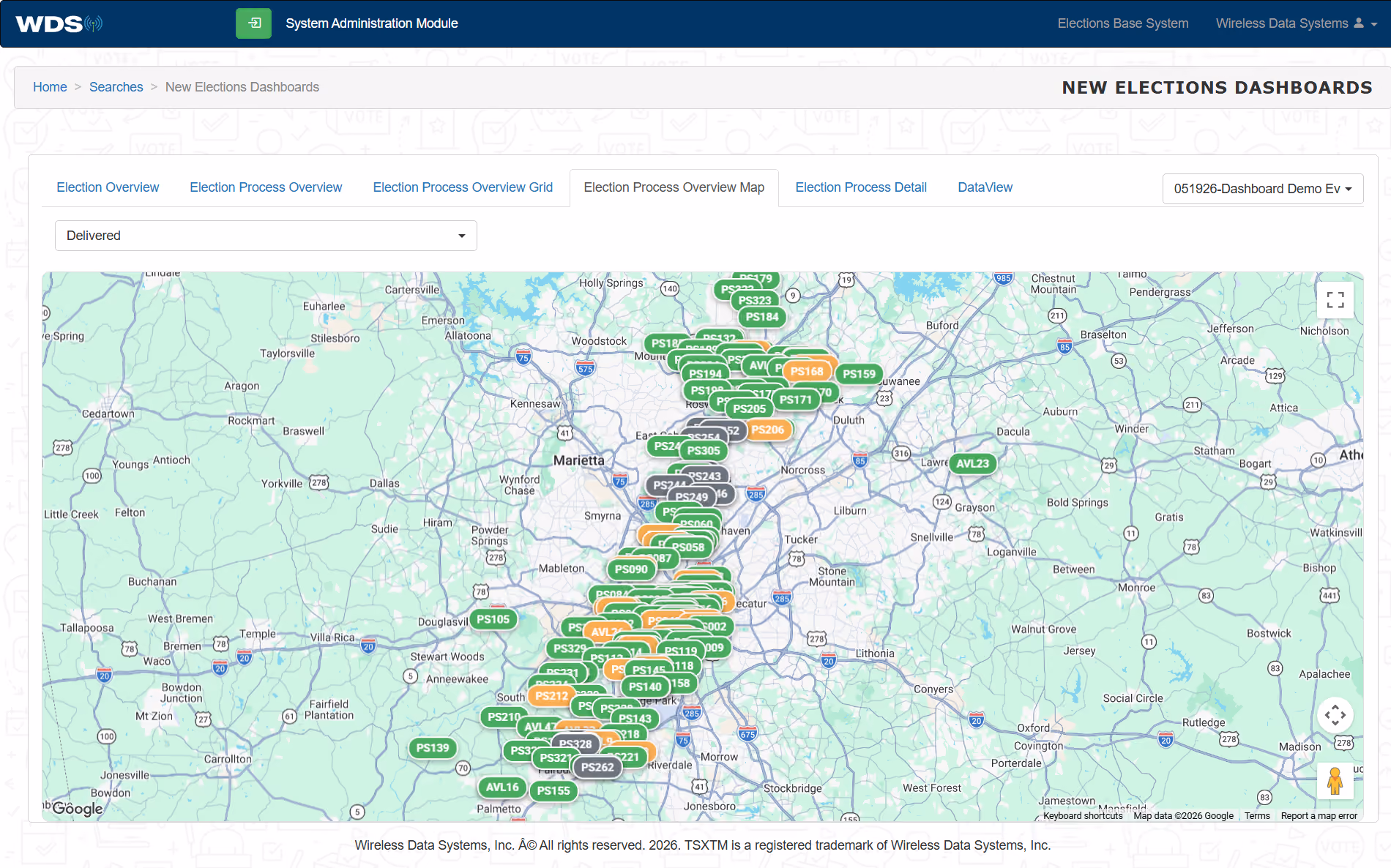Select the PS184 map marker
Image resolution: width=1391 pixels, height=868 pixels.
pyautogui.click(x=762, y=317)
